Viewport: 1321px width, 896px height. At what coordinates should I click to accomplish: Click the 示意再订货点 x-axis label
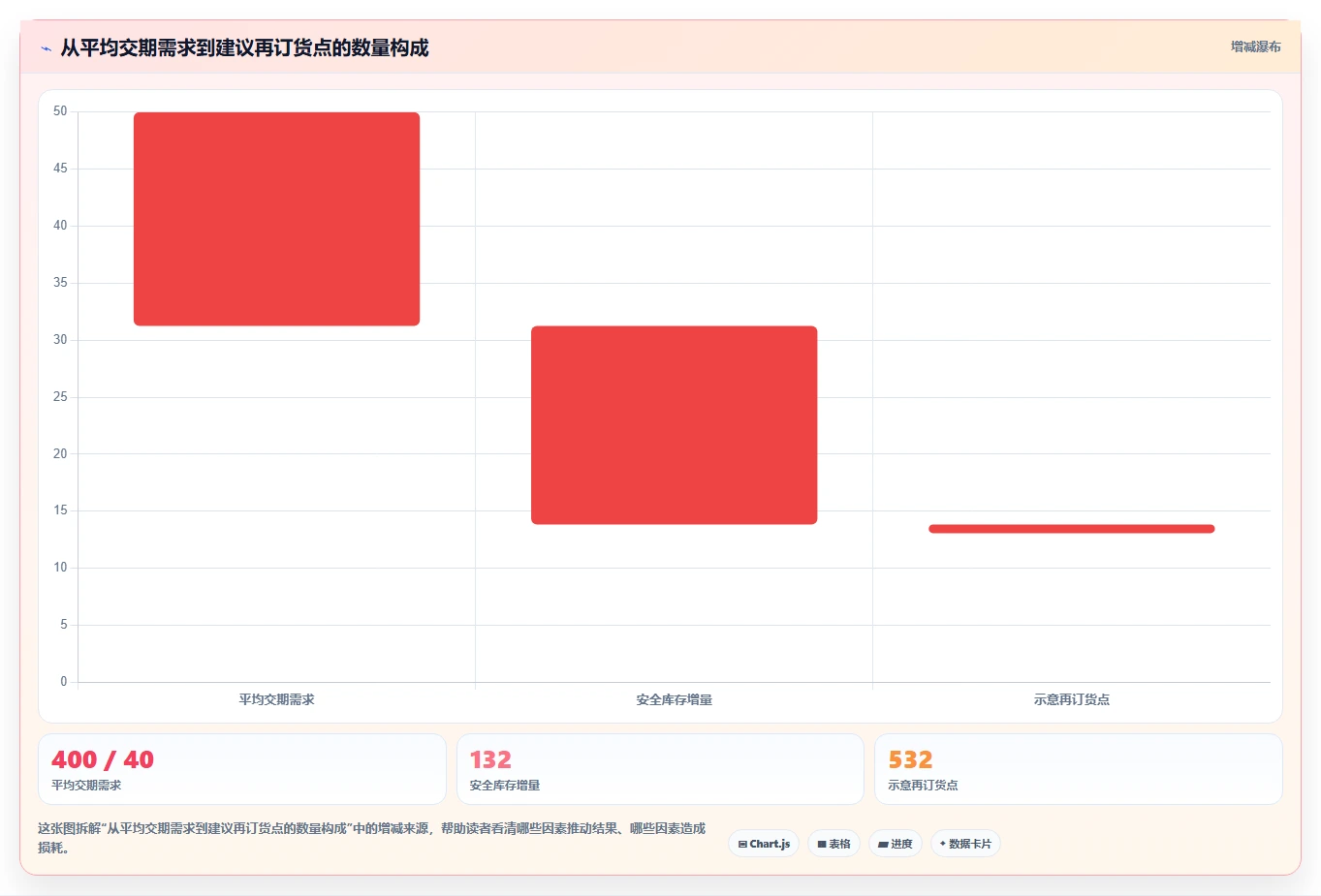point(1072,699)
